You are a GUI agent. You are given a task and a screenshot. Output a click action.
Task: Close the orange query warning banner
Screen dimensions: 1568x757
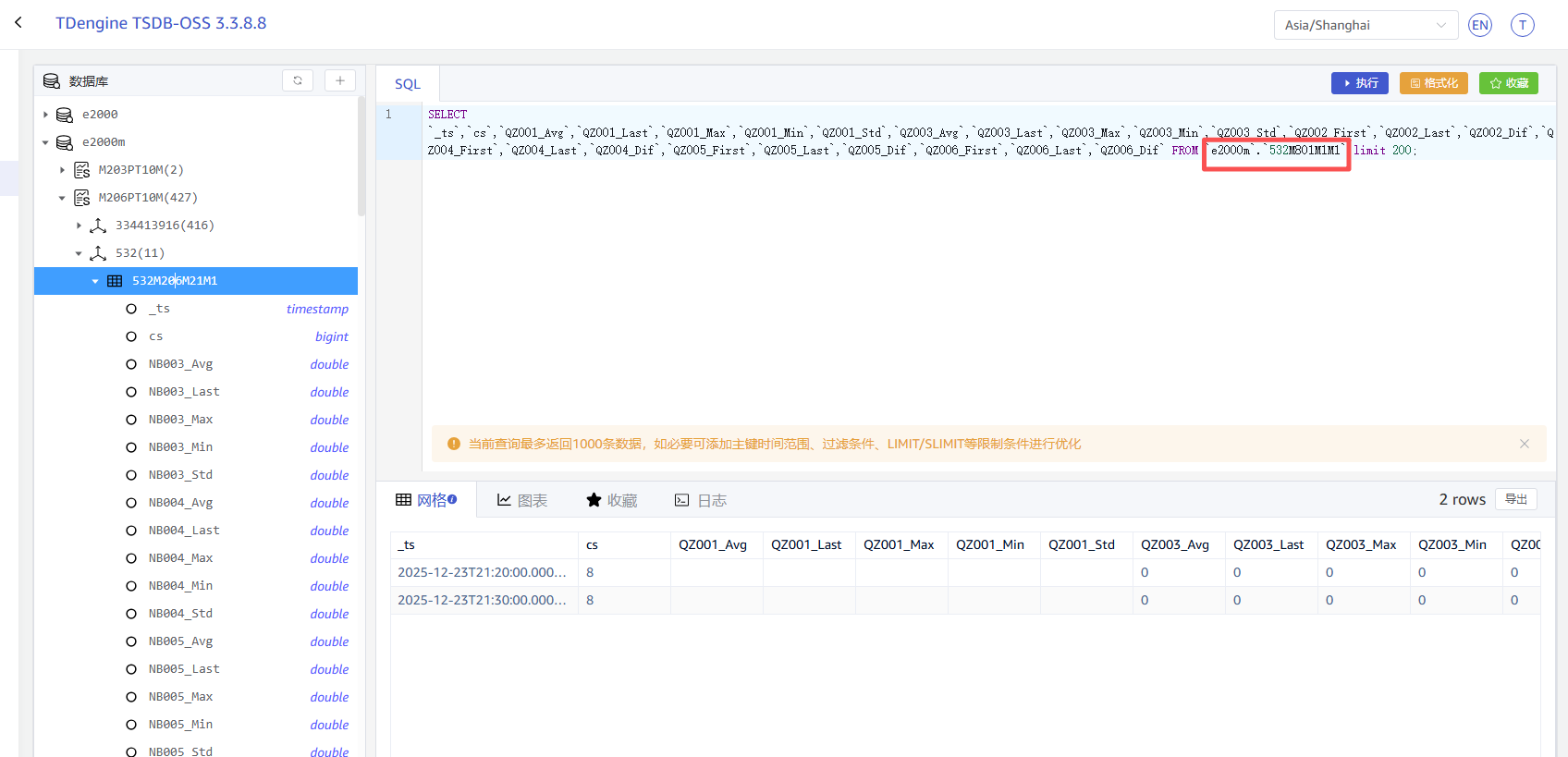(1524, 444)
